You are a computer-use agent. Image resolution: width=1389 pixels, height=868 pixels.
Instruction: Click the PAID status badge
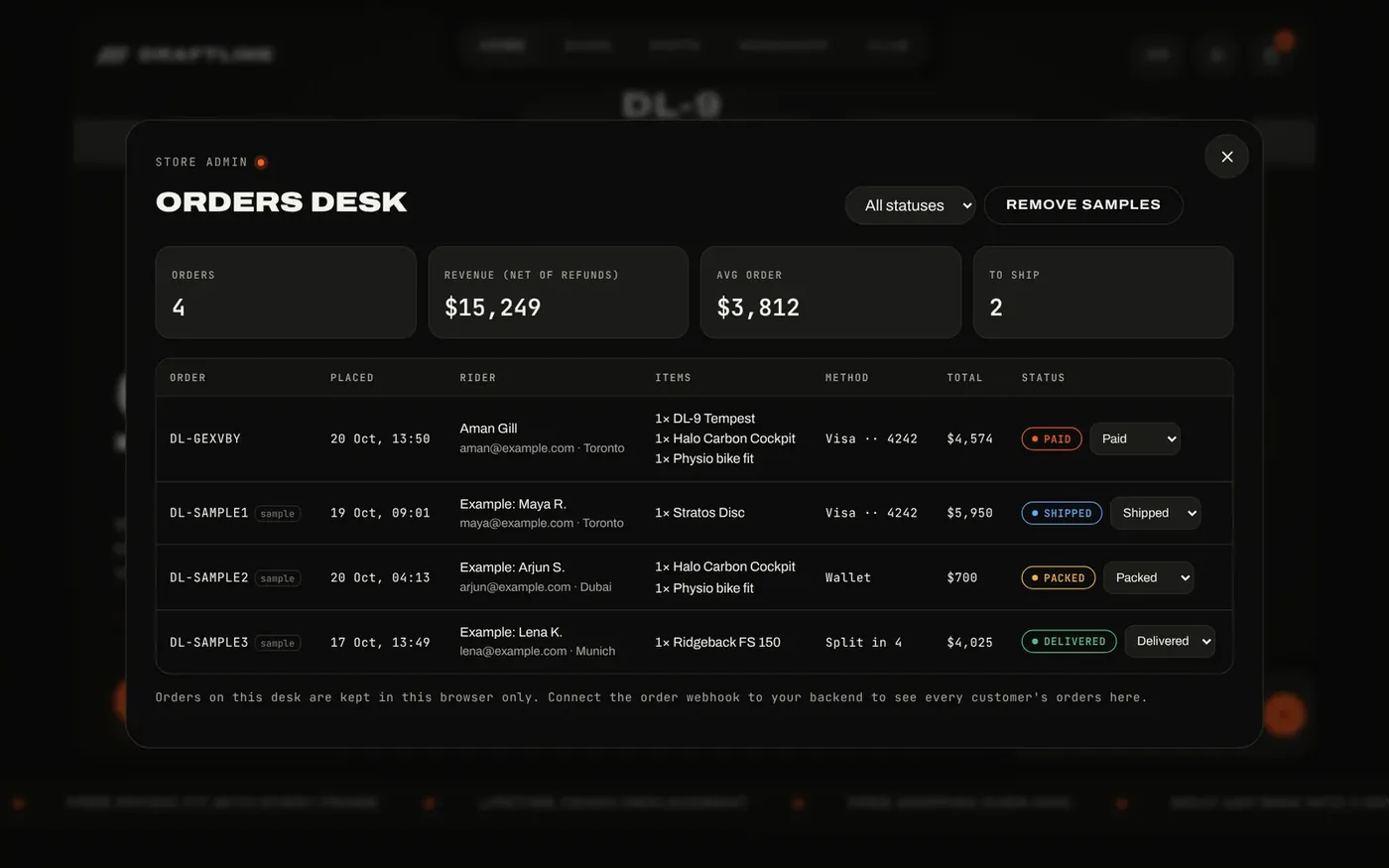point(1052,438)
